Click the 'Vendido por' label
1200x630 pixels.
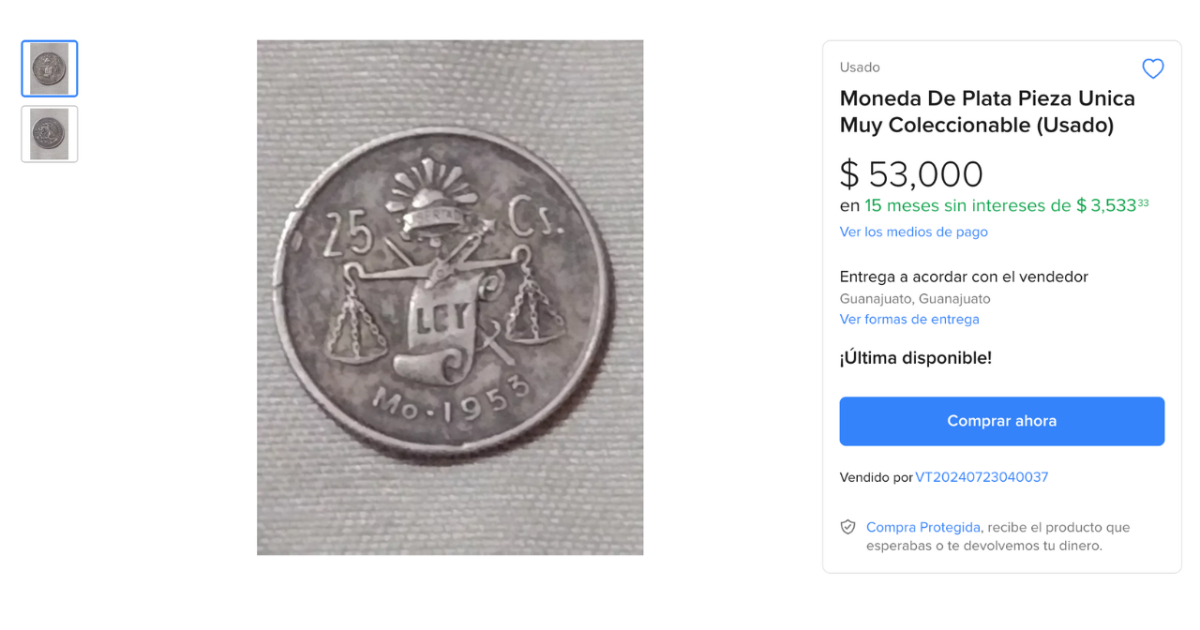[875, 477]
